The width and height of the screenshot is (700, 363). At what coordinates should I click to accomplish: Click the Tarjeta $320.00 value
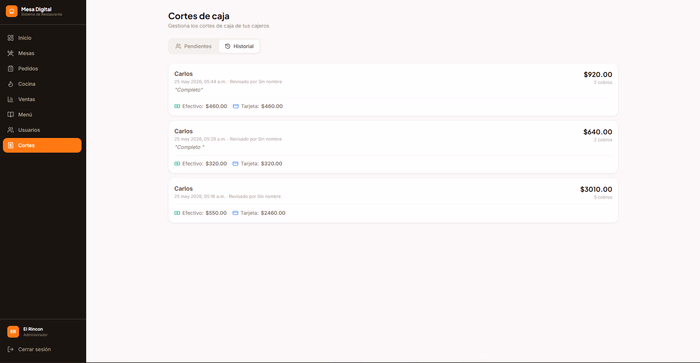point(271,163)
